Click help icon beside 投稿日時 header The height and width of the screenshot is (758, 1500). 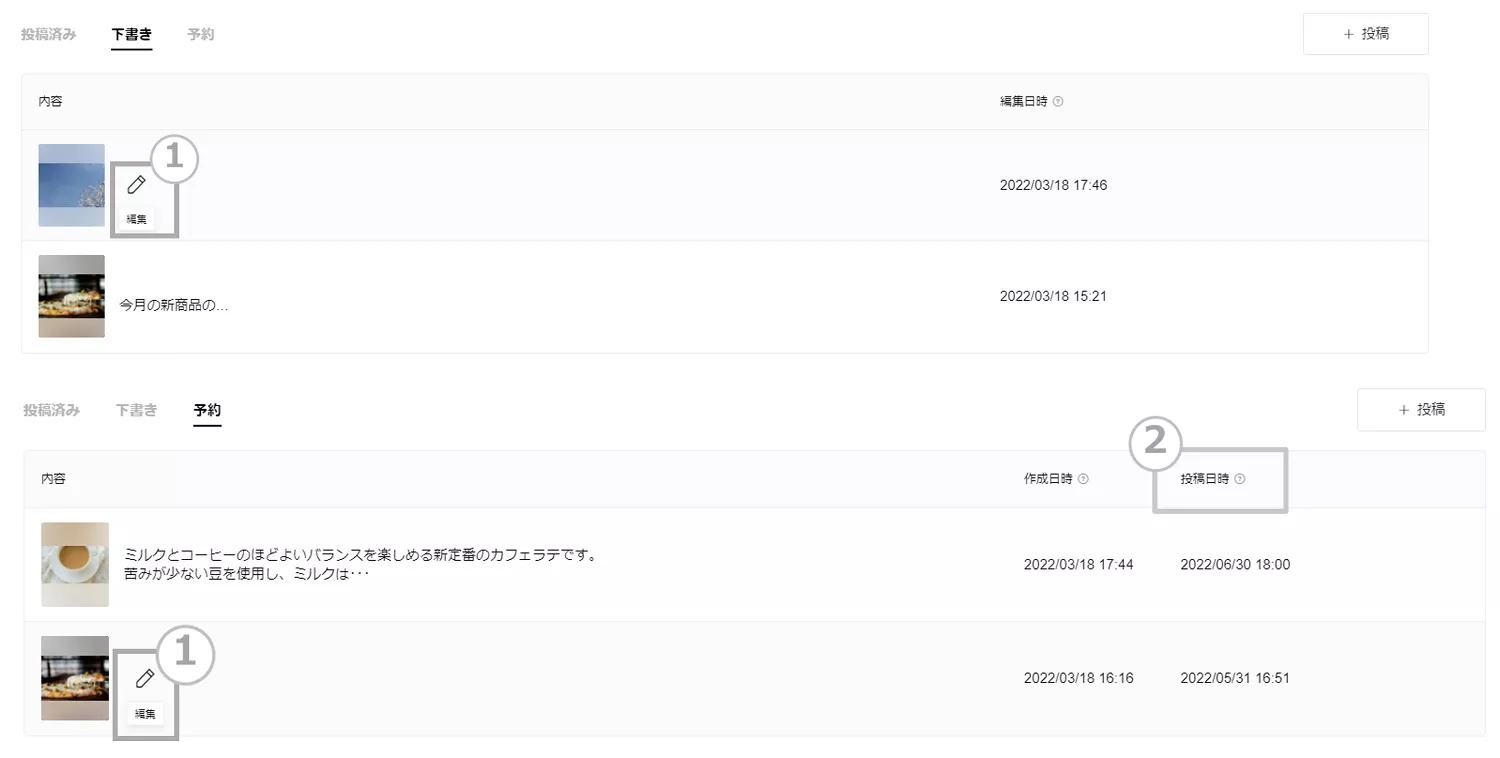tap(1240, 479)
